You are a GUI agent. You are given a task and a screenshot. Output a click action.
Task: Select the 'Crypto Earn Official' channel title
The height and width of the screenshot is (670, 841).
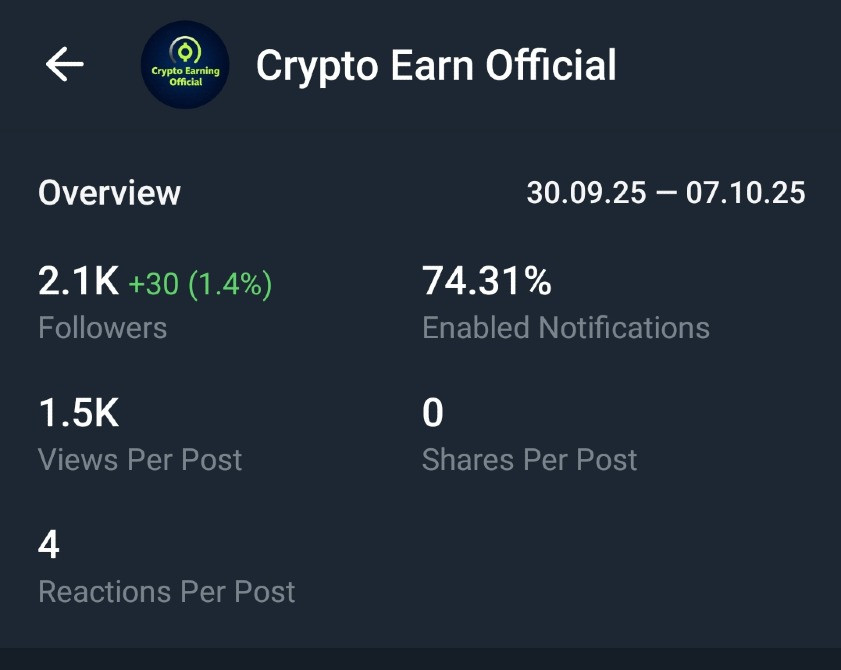point(436,66)
